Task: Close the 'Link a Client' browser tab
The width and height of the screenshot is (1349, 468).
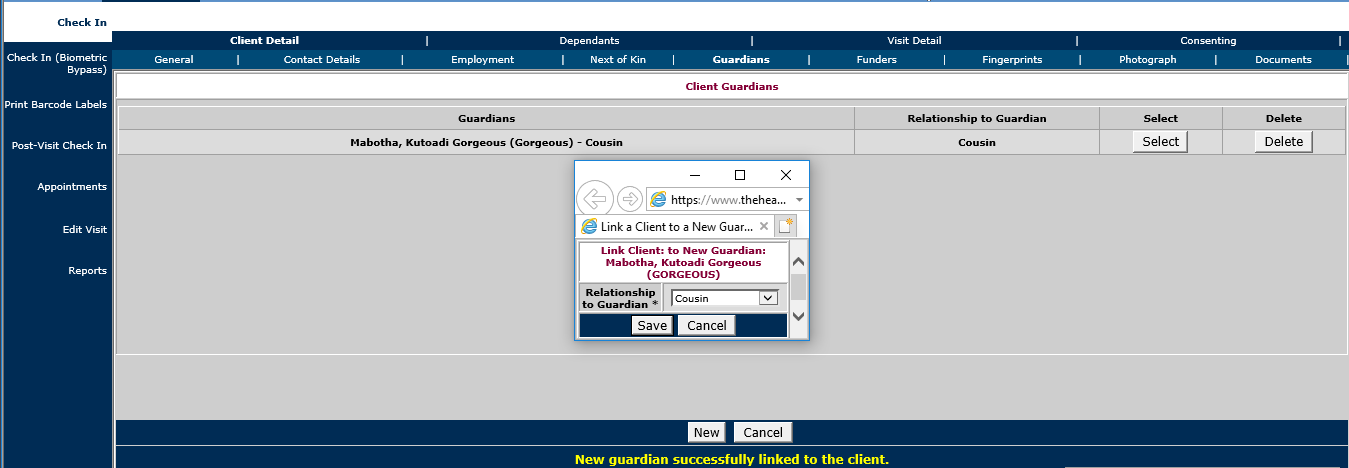Action: 764,227
